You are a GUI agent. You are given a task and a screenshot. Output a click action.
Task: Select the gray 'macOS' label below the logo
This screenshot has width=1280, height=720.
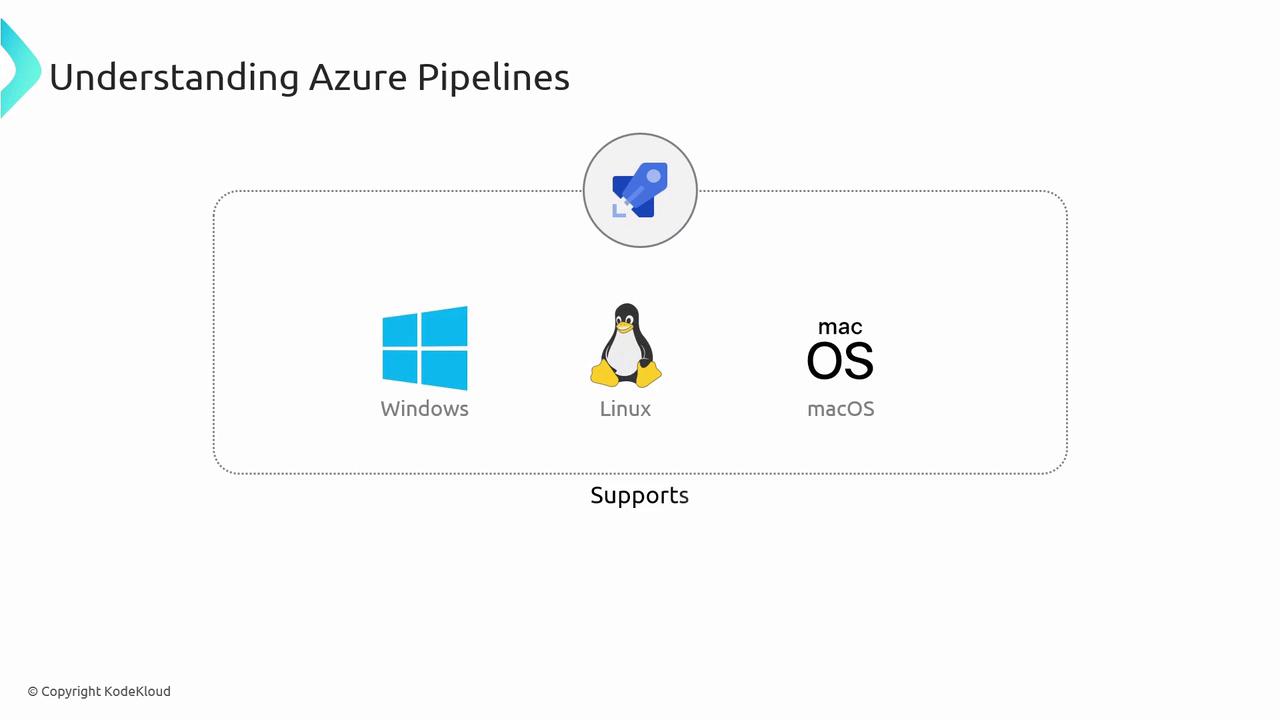pos(840,409)
